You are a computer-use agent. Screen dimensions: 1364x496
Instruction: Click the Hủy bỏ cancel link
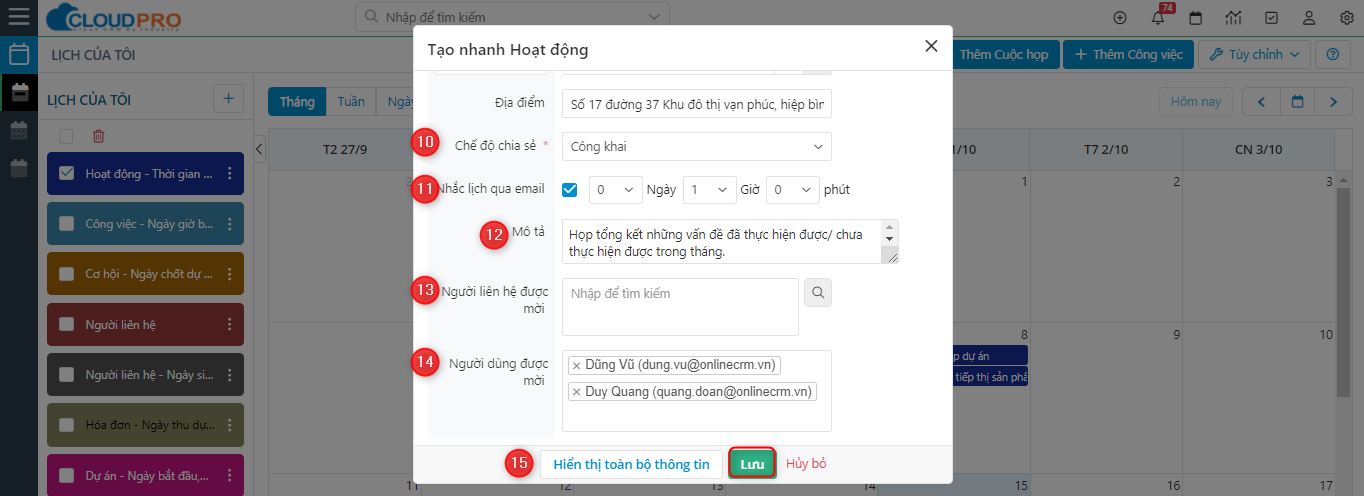tap(806, 464)
